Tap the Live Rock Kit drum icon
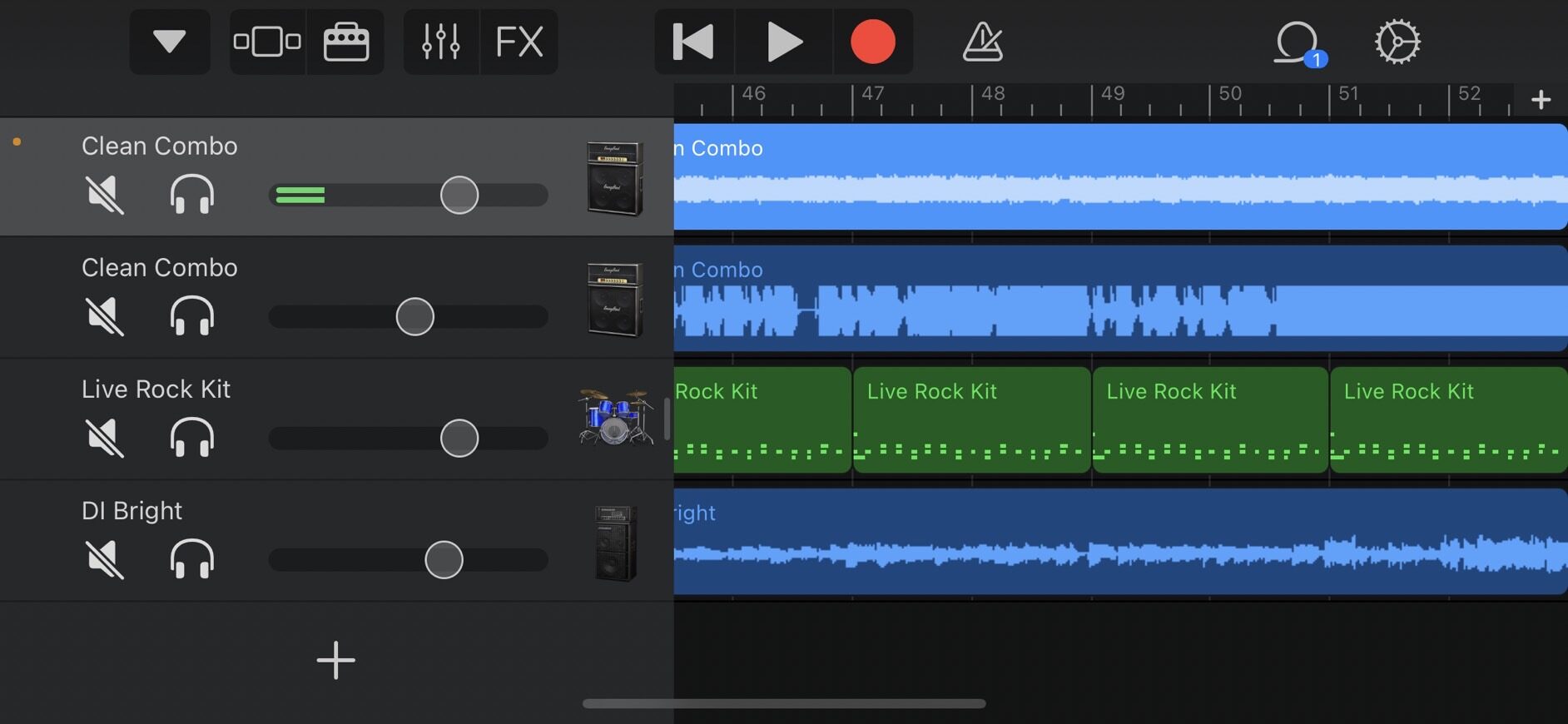Viewport: 1568px width, 724px height. 615,417
